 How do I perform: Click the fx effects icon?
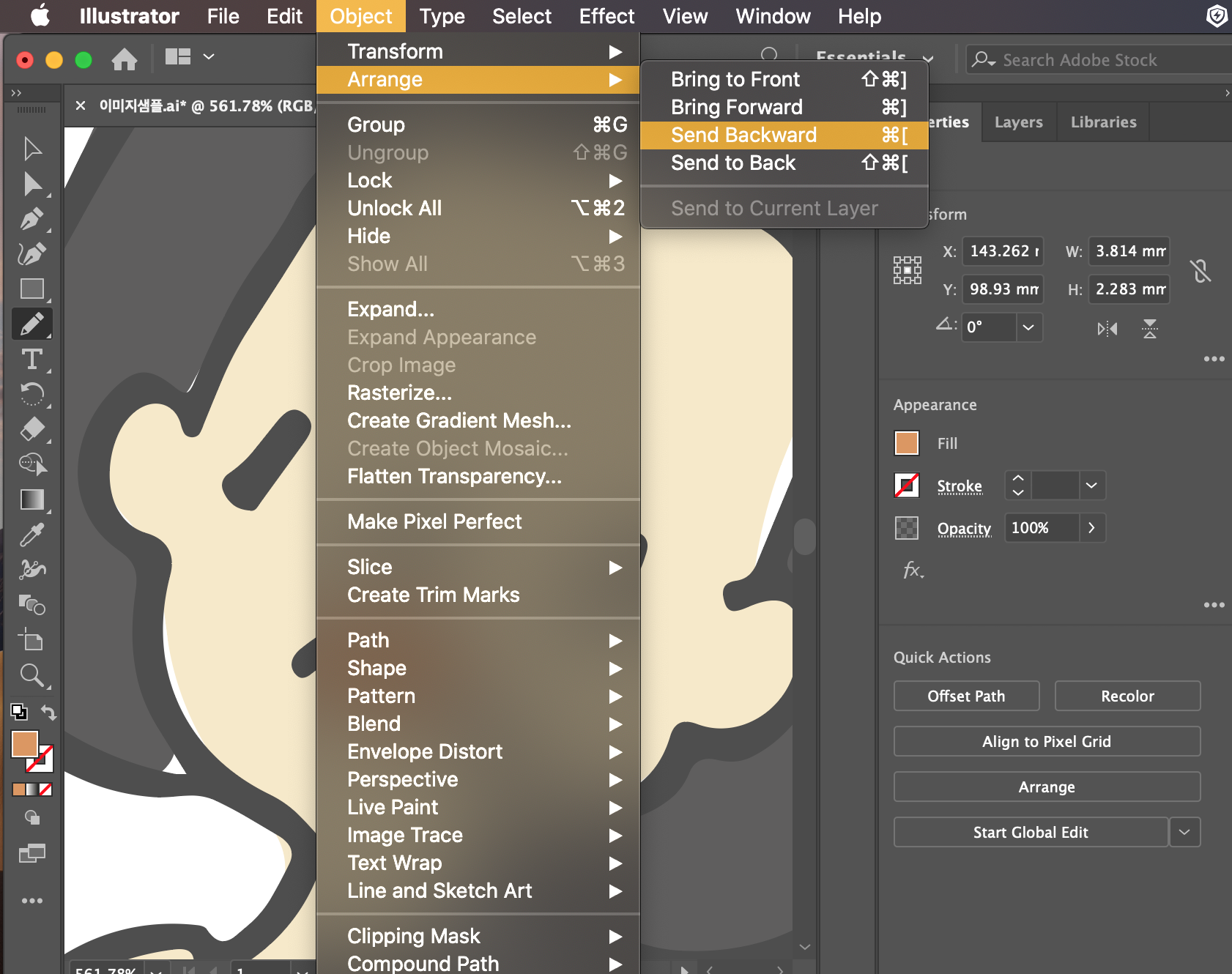click(913, 570)
